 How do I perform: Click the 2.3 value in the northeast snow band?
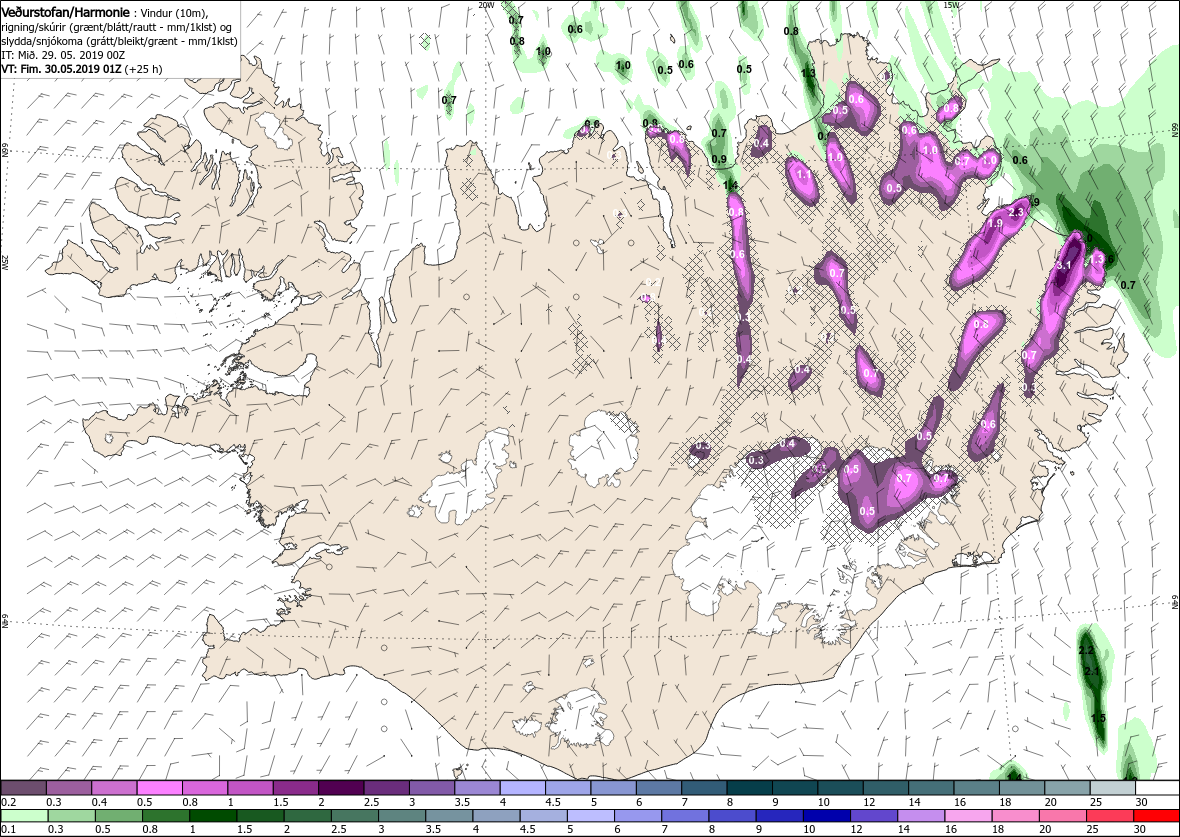[x=1016, y=212]
